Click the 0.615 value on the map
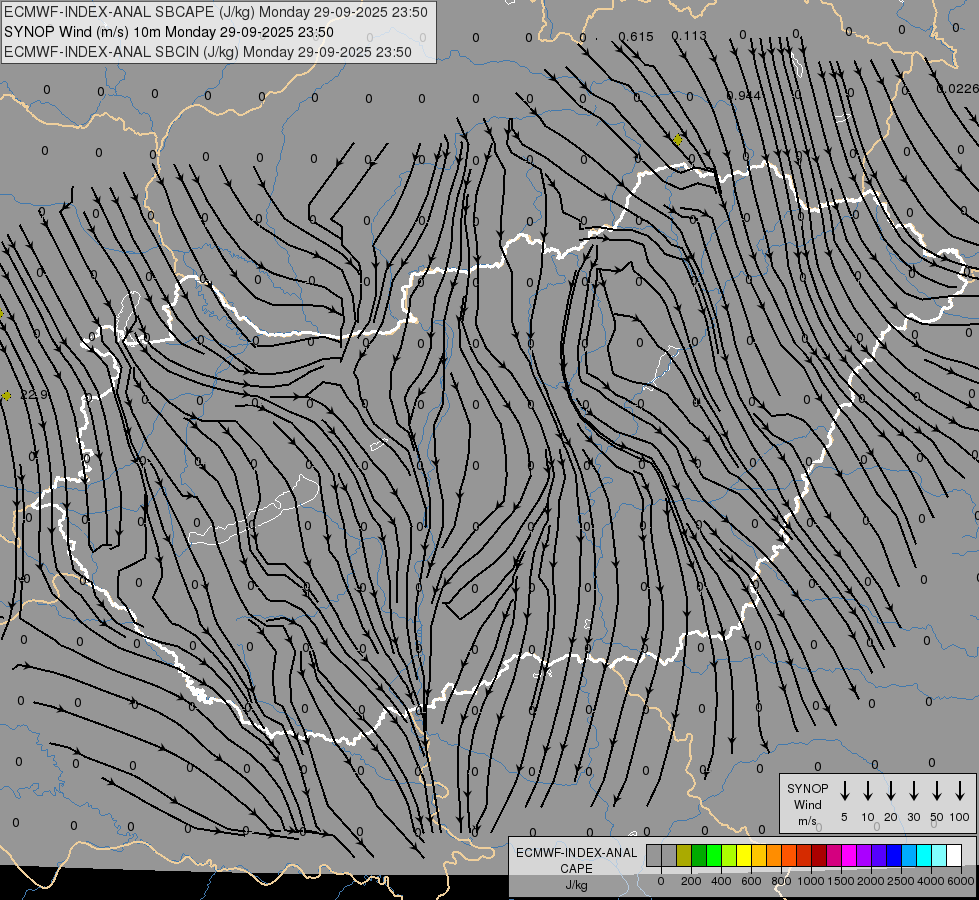 pos(636,36)
